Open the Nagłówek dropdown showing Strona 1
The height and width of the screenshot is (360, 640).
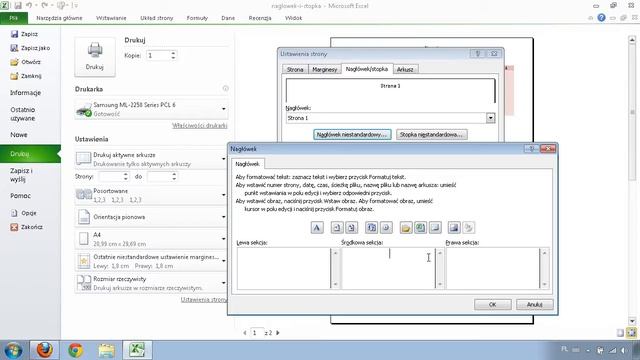coord(491,118)
